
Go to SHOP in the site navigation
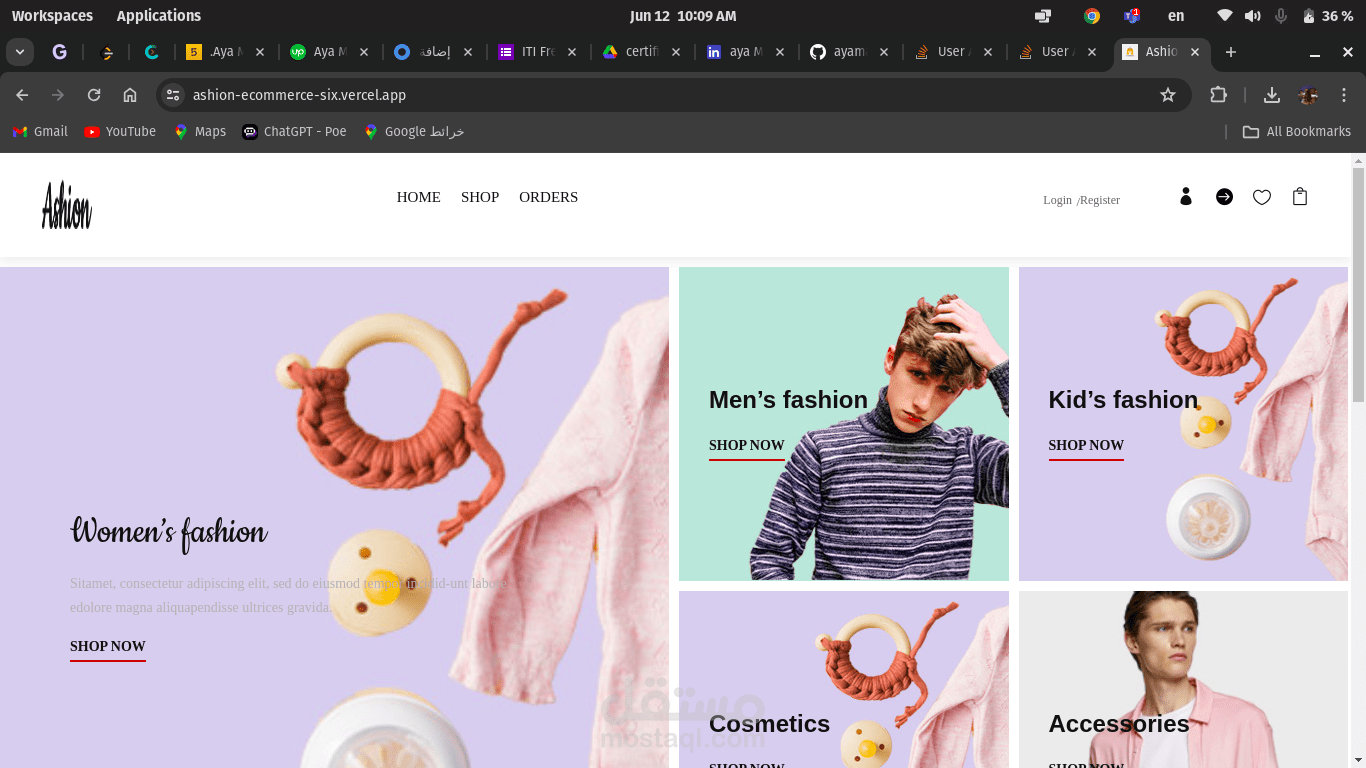tap(480, 197)
